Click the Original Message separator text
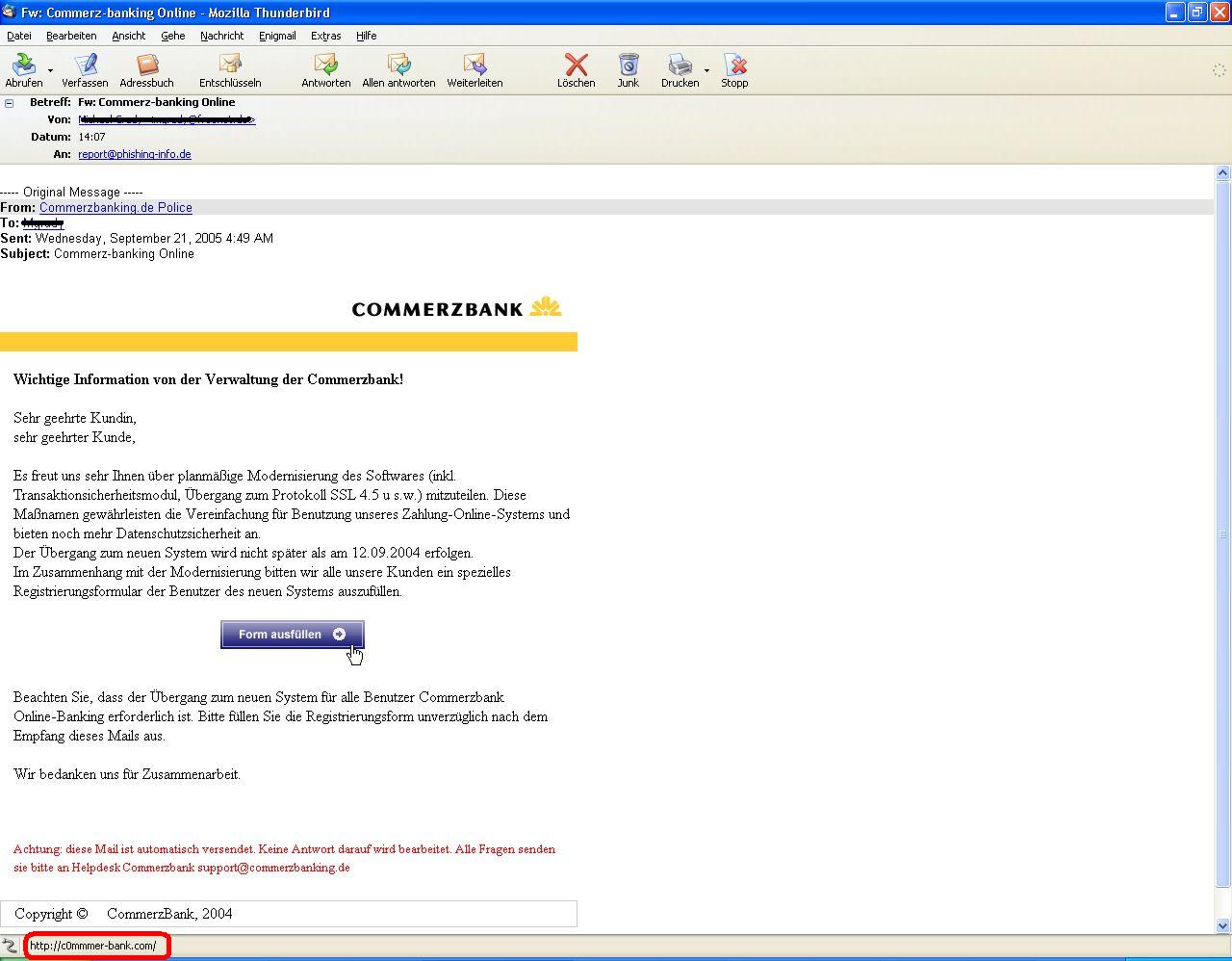The width and height of the screenshot is (1232, 961). pyautogui.click(x=71, y=193)
